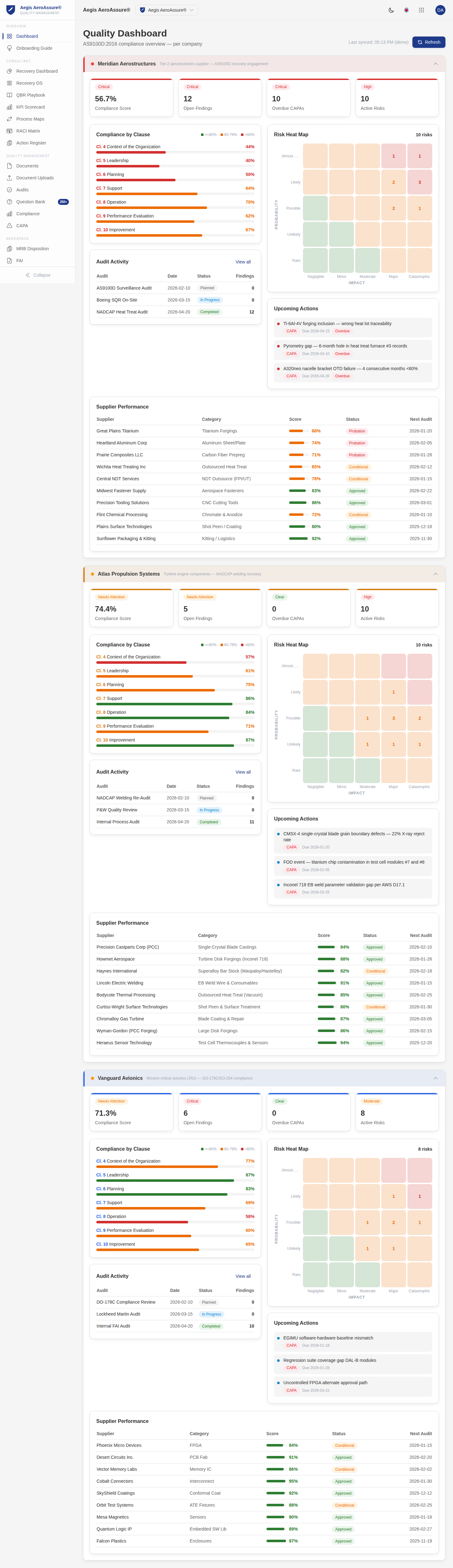Click the Aegis shield logo in sidebar
453x1568 pixels.
pyautogui.click(x=10, y=10)
